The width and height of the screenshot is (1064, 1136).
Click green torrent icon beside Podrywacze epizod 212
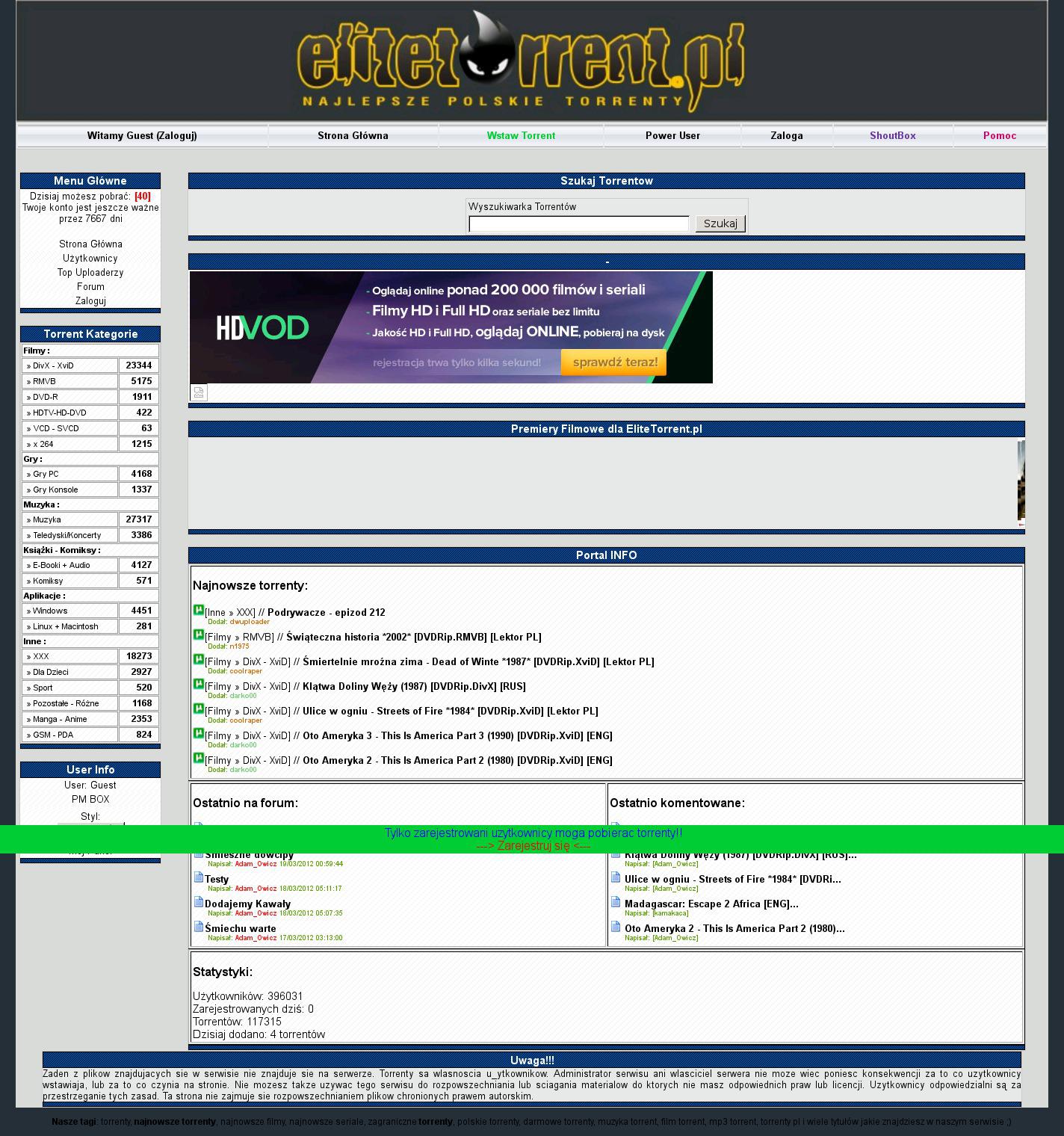[198, 610]
